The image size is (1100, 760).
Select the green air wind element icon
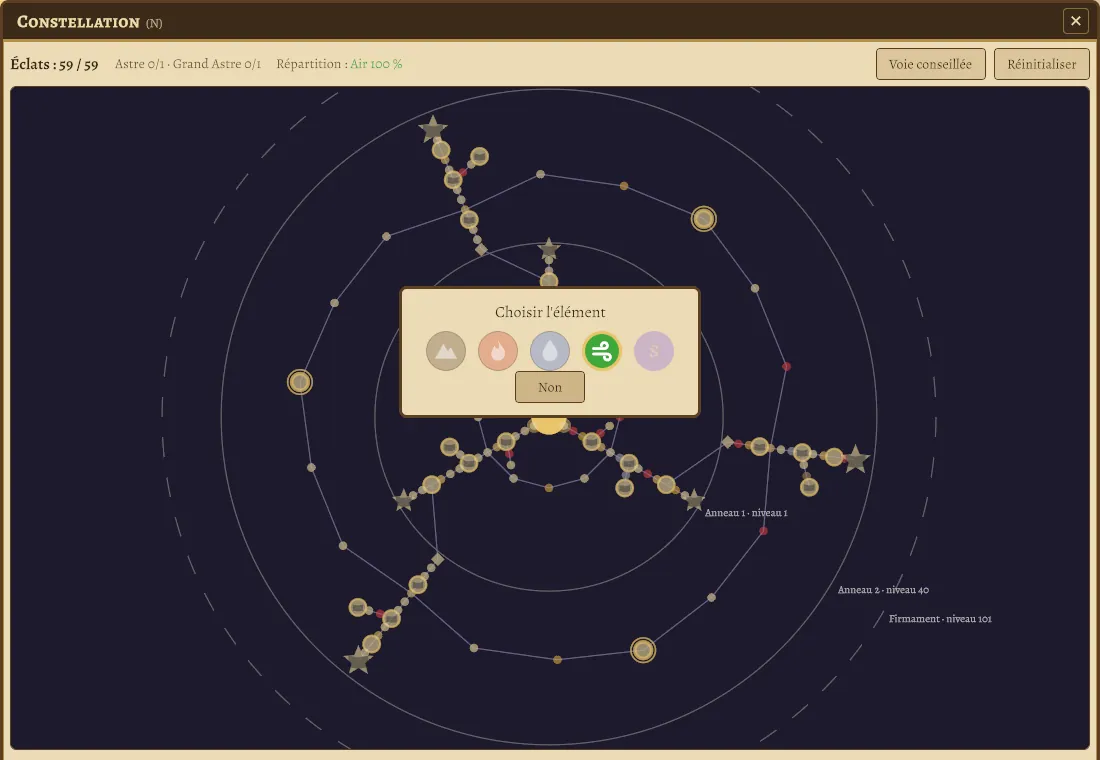pyautogui.click(x=602, y=351)
